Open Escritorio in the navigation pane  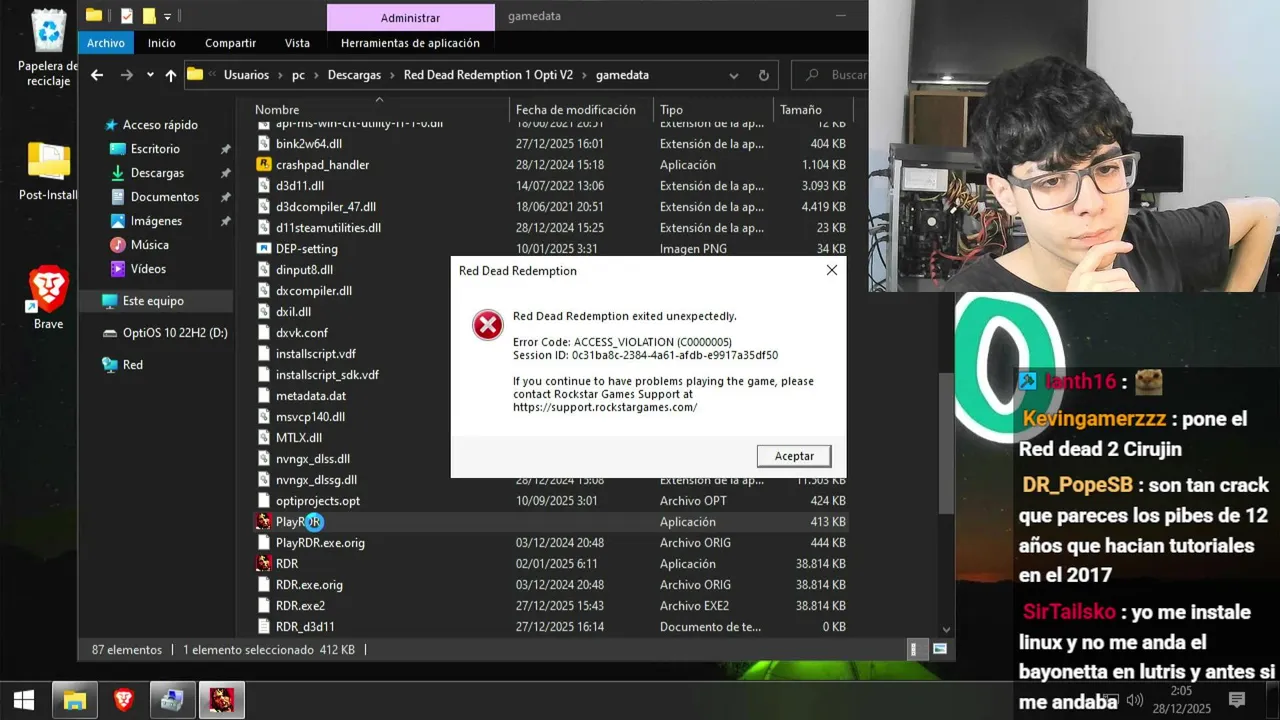(155, 149)
